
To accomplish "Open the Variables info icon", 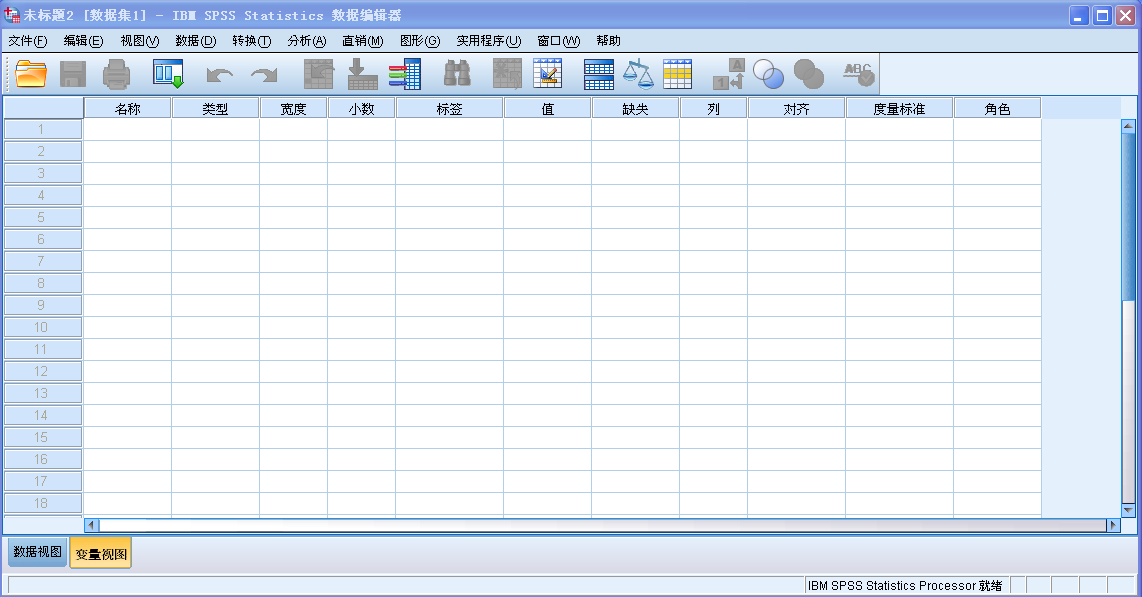I will [x=405, y=74].
